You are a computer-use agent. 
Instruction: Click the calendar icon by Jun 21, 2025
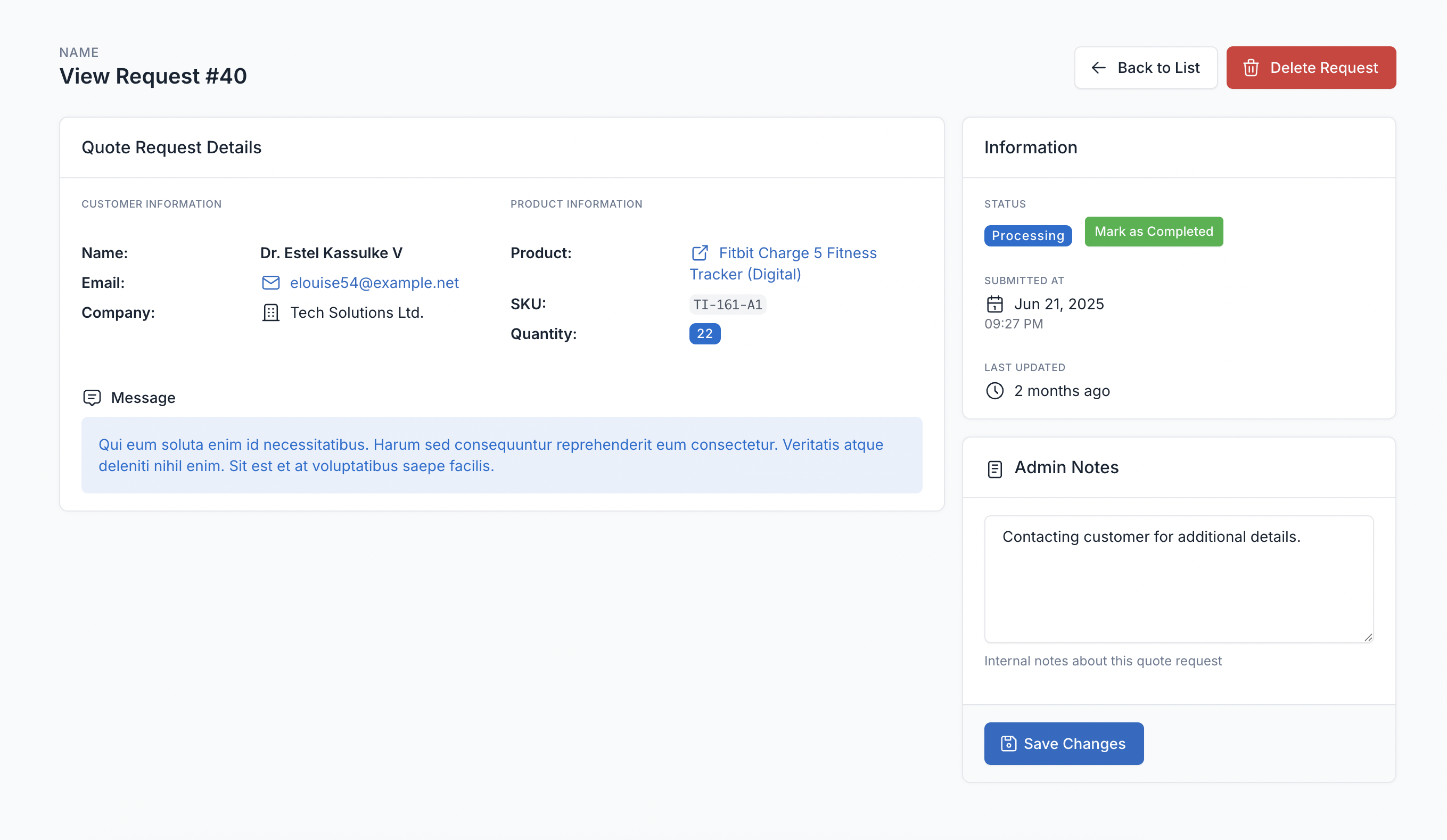[994, 304]
